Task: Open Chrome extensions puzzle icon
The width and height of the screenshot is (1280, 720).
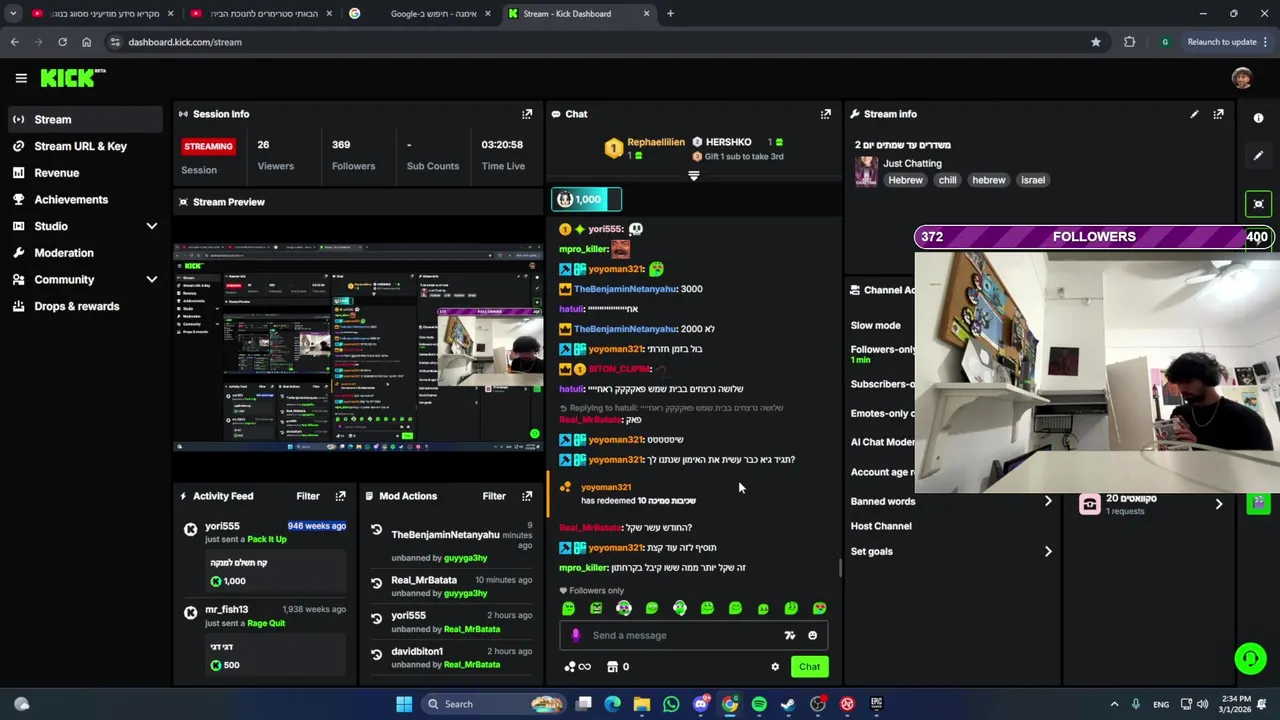Action: tap(1130, 42)
